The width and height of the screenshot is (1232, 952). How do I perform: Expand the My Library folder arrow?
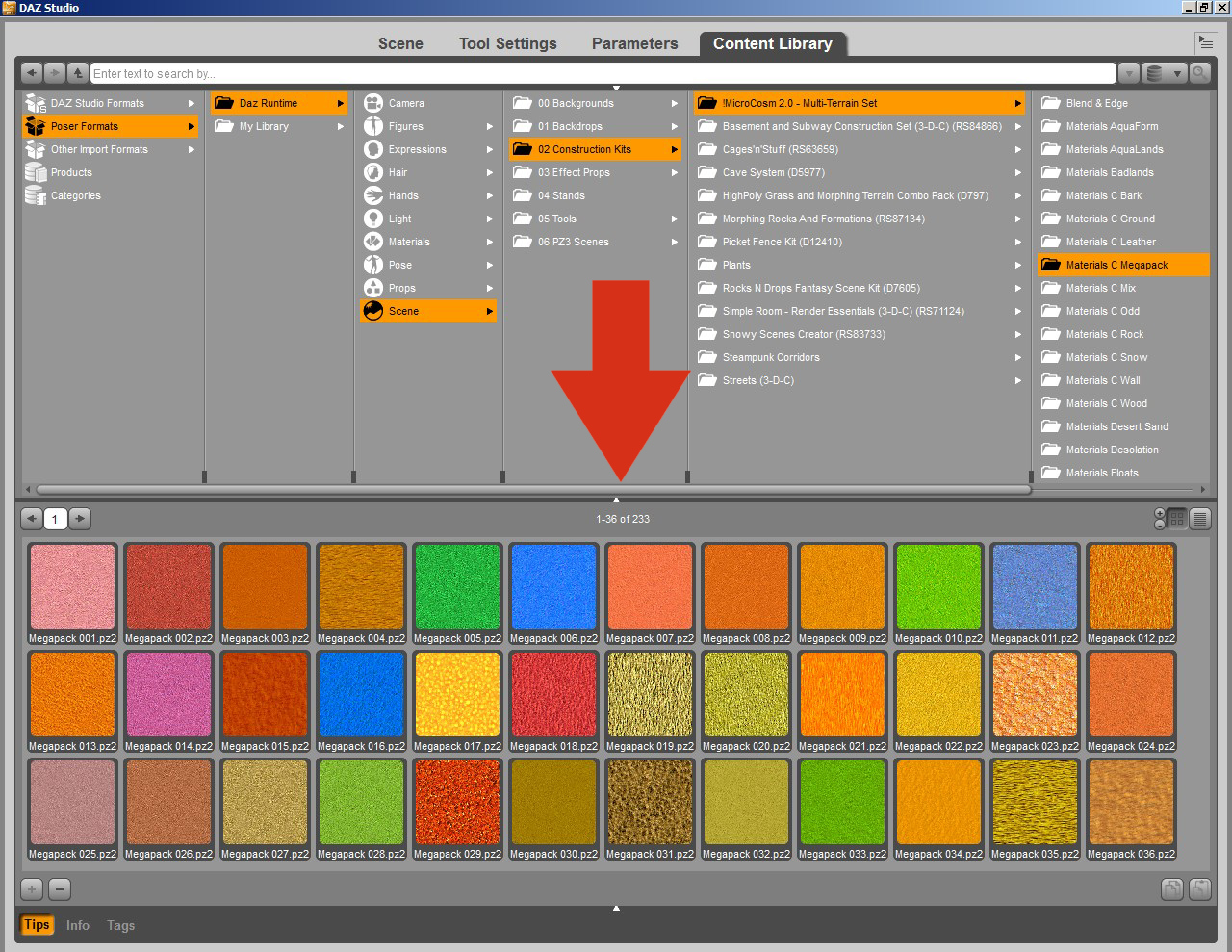click(340, 126)
